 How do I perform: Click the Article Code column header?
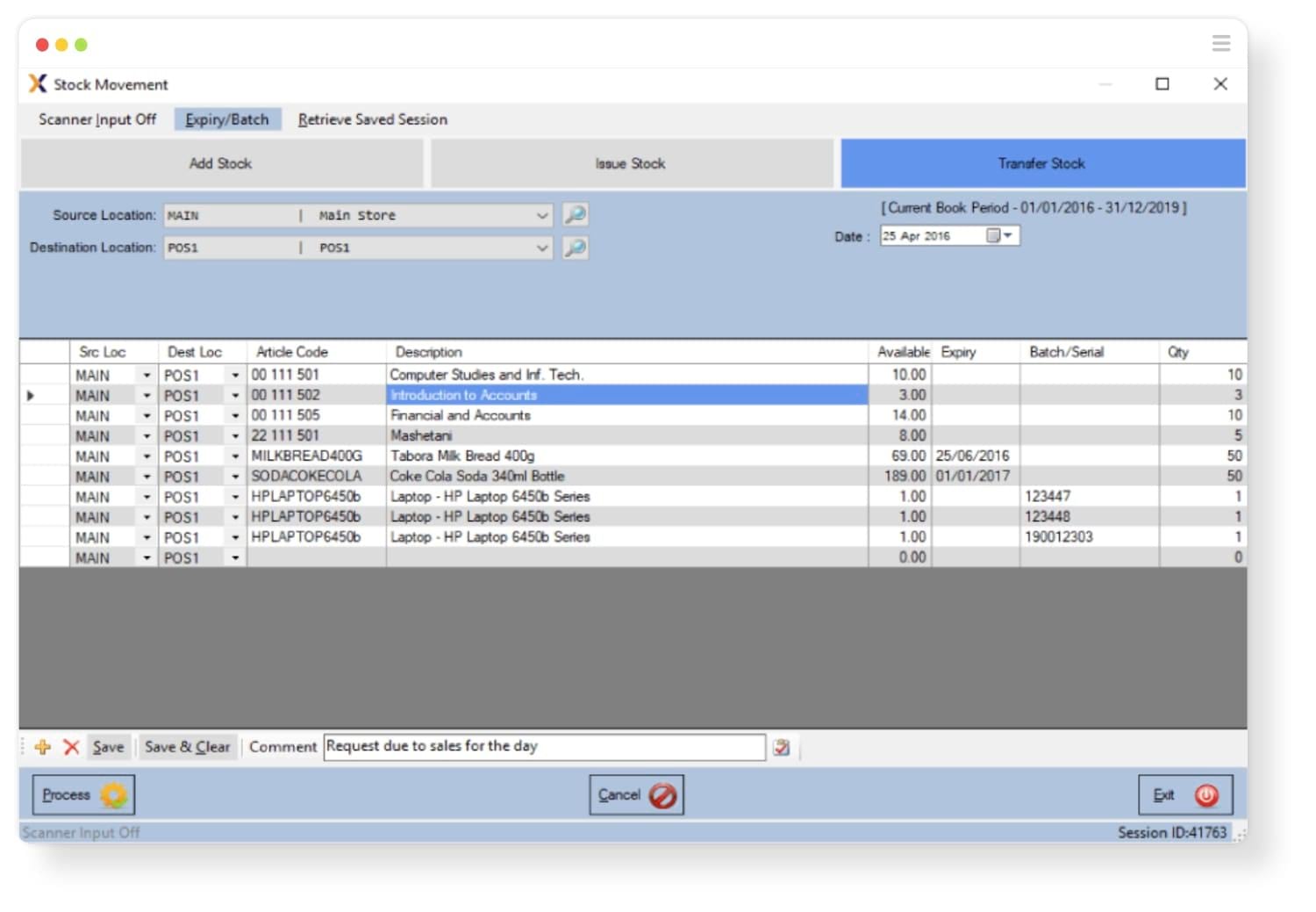click(x=316, y=352)
